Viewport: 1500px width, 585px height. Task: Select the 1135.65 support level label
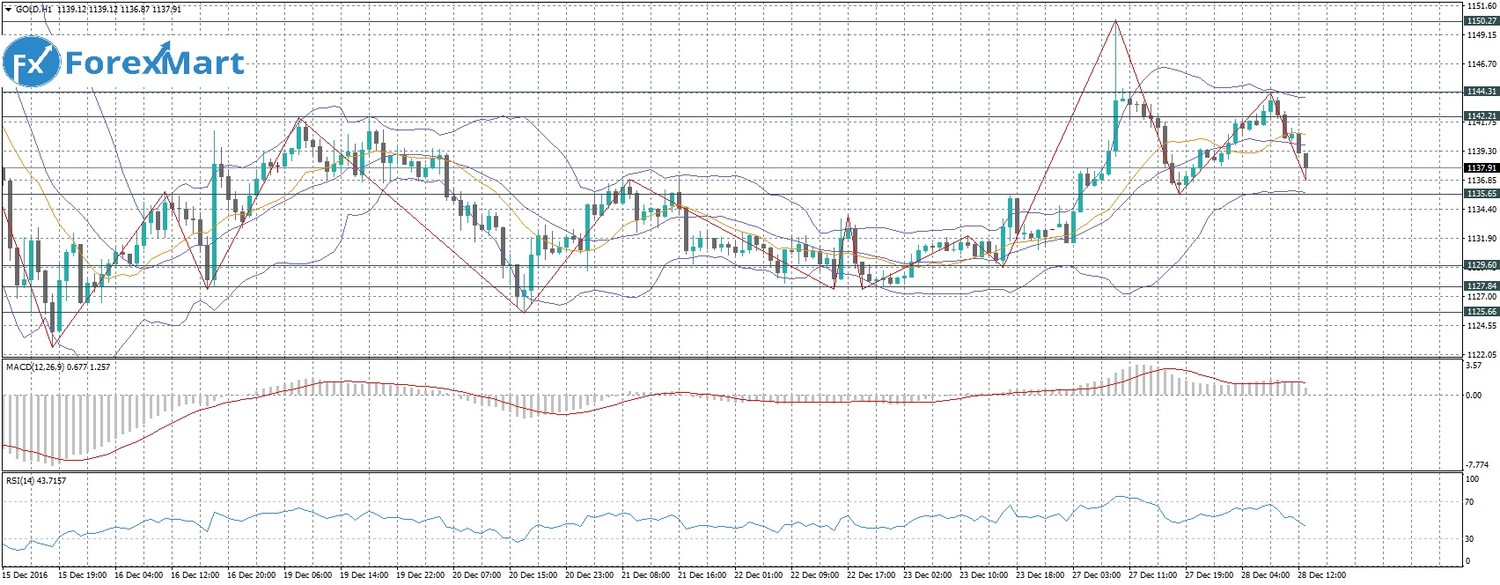1480,193
